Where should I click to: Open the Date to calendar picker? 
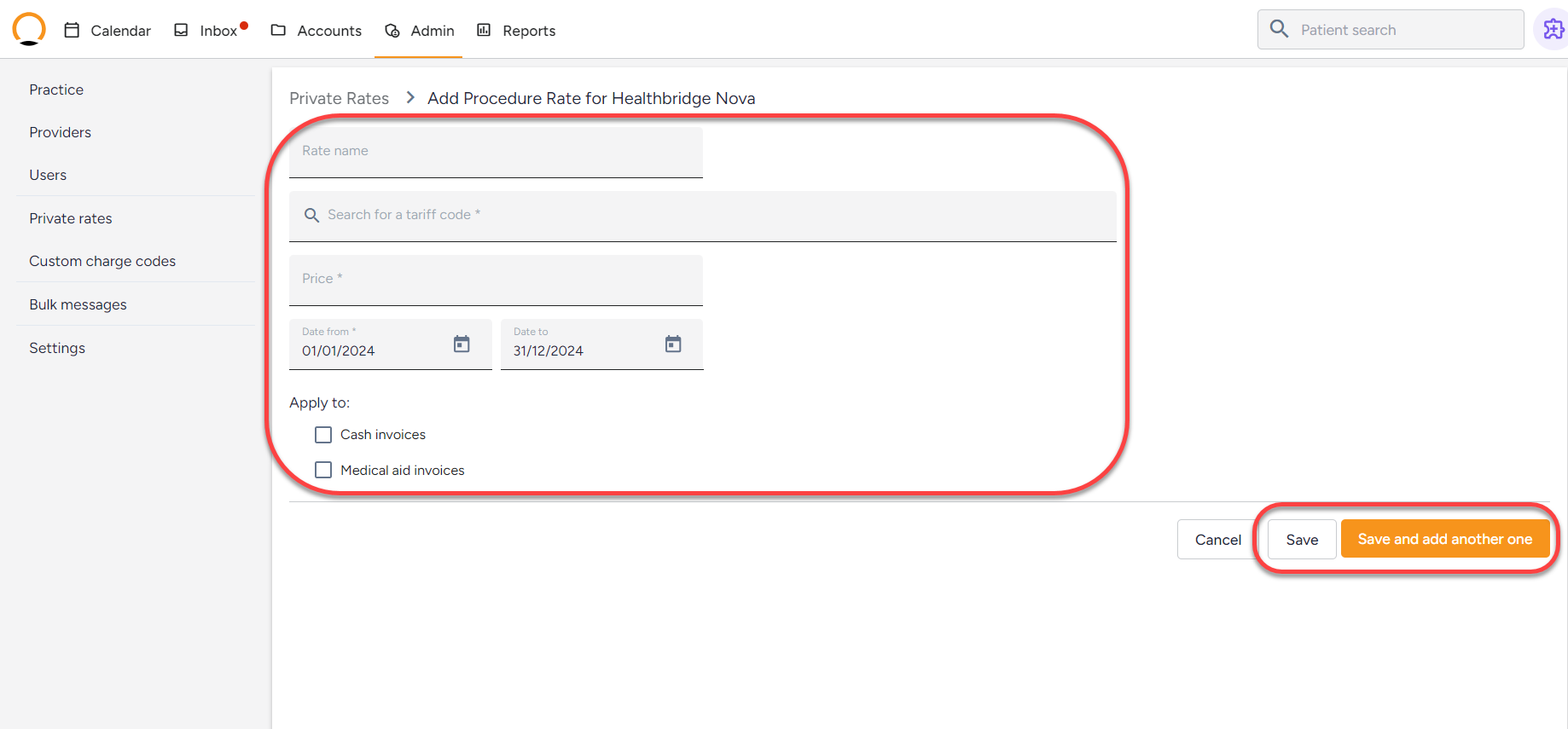click(673, 344)
